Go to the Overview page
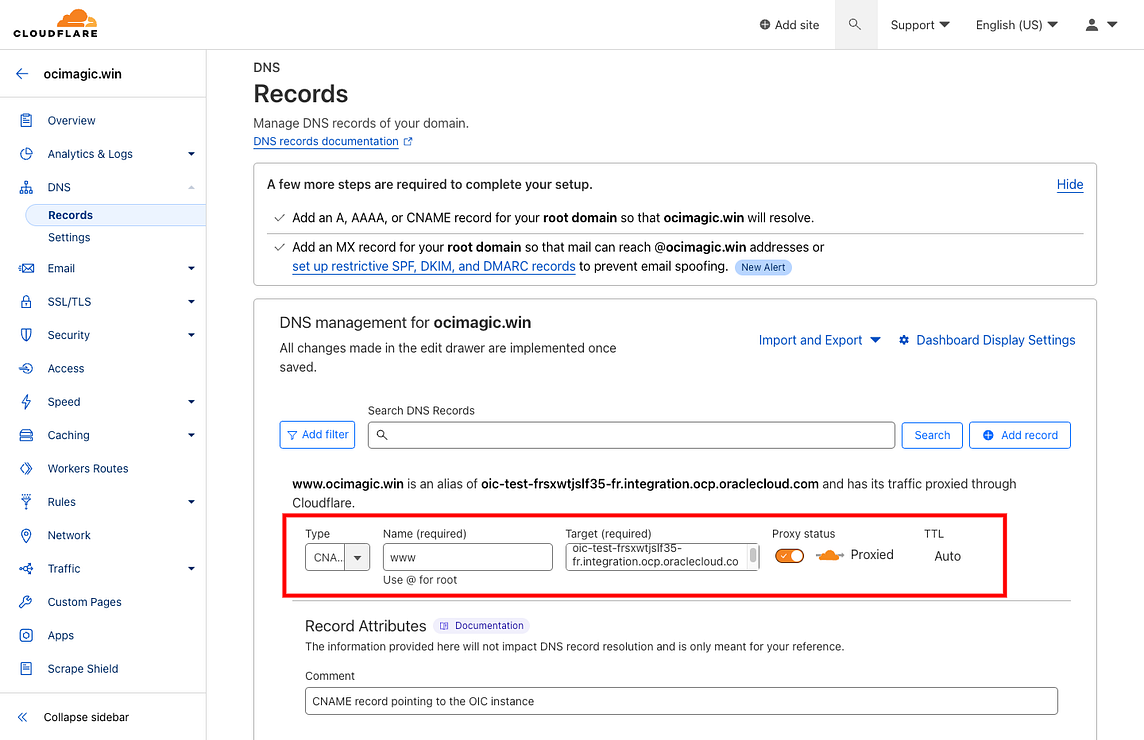This screenshot has height=740, width=1144. (72, 120)
